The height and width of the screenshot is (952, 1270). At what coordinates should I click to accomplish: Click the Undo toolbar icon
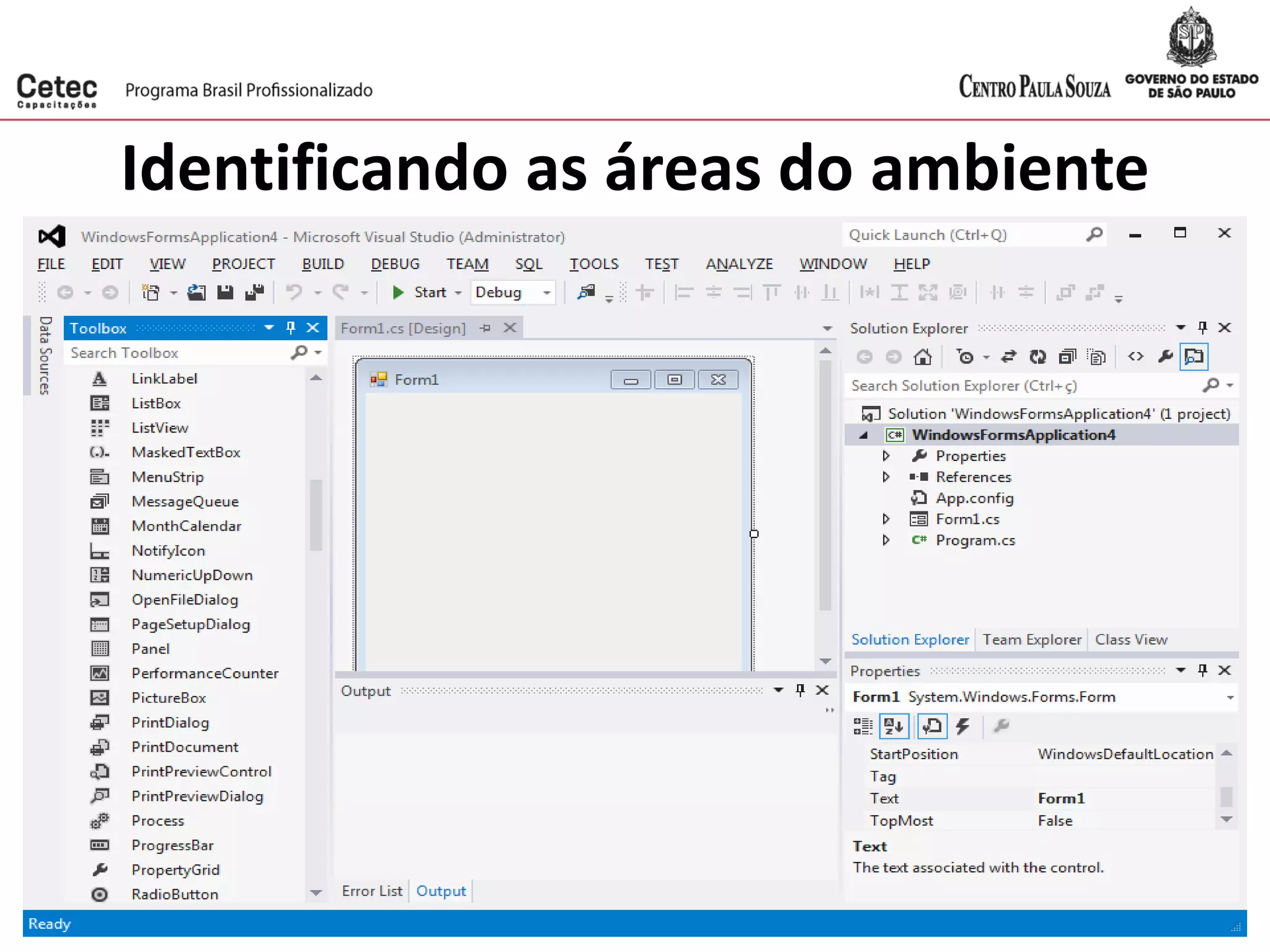tap(294, 293)
